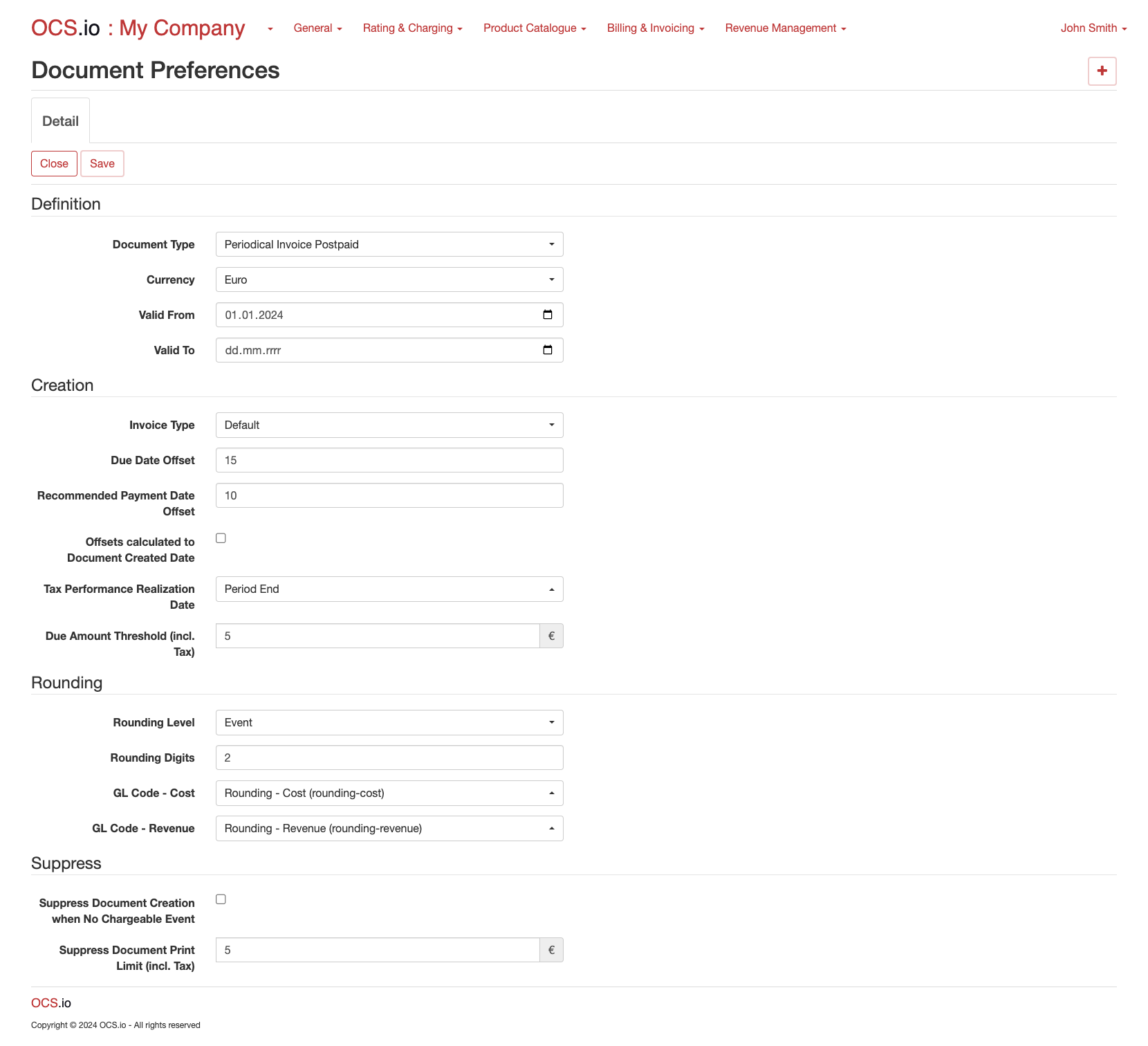Open the Valid From calendar picker icon
This screenshot has width=1148, height=1046.
tap(547, 315)
